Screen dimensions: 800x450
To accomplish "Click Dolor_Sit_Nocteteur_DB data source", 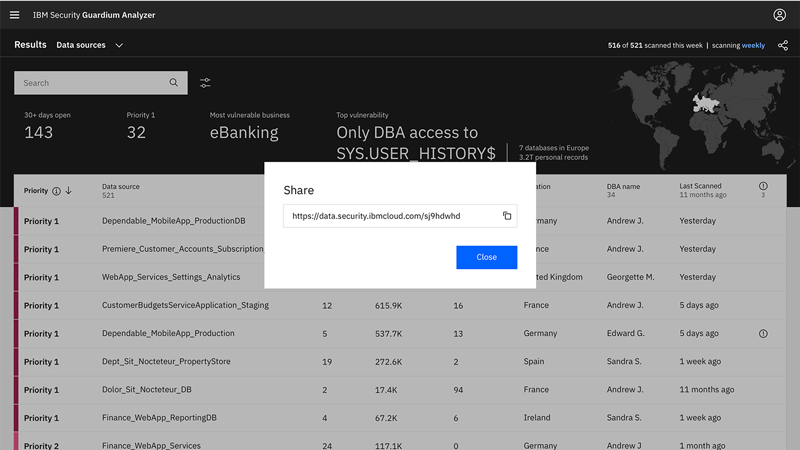I will (x=147, y=389).
